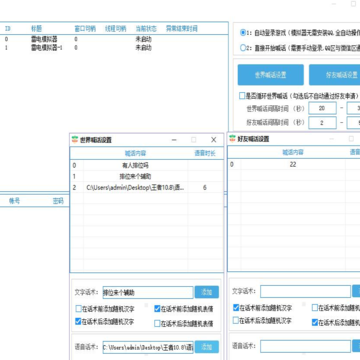Click the 标题 column header
Screen dimensions: 360x360
click(37, 29)
